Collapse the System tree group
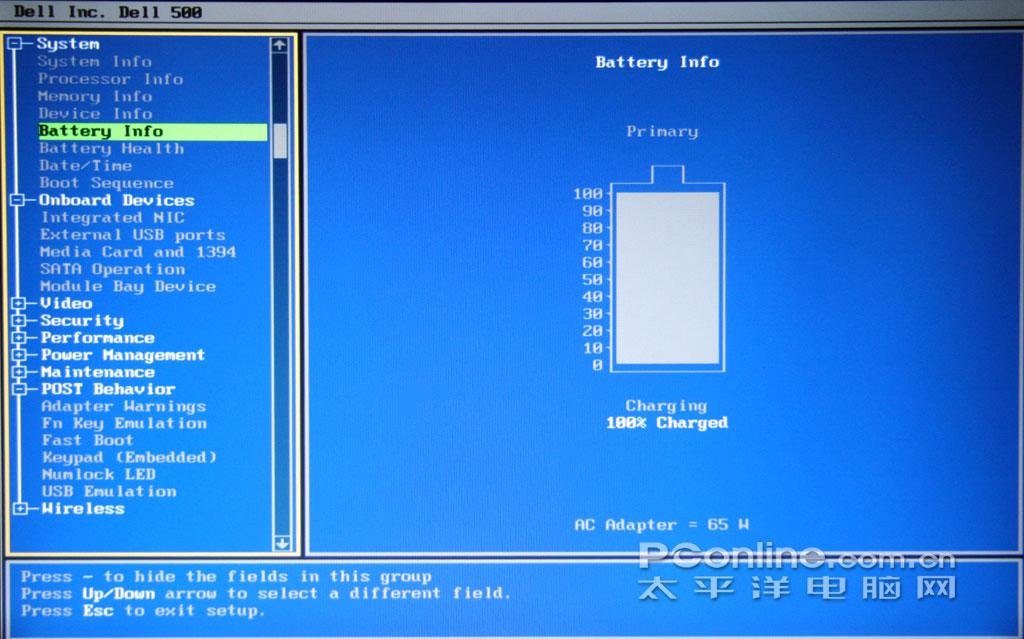 pos(15,44)
